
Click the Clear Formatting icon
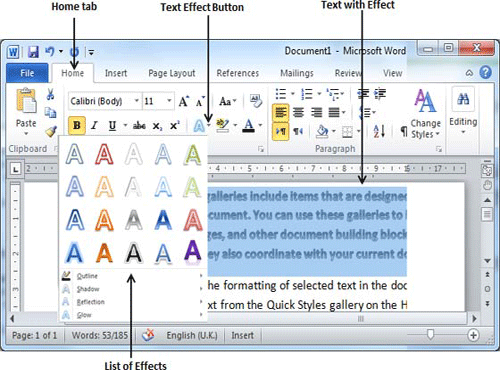point(256,101)
